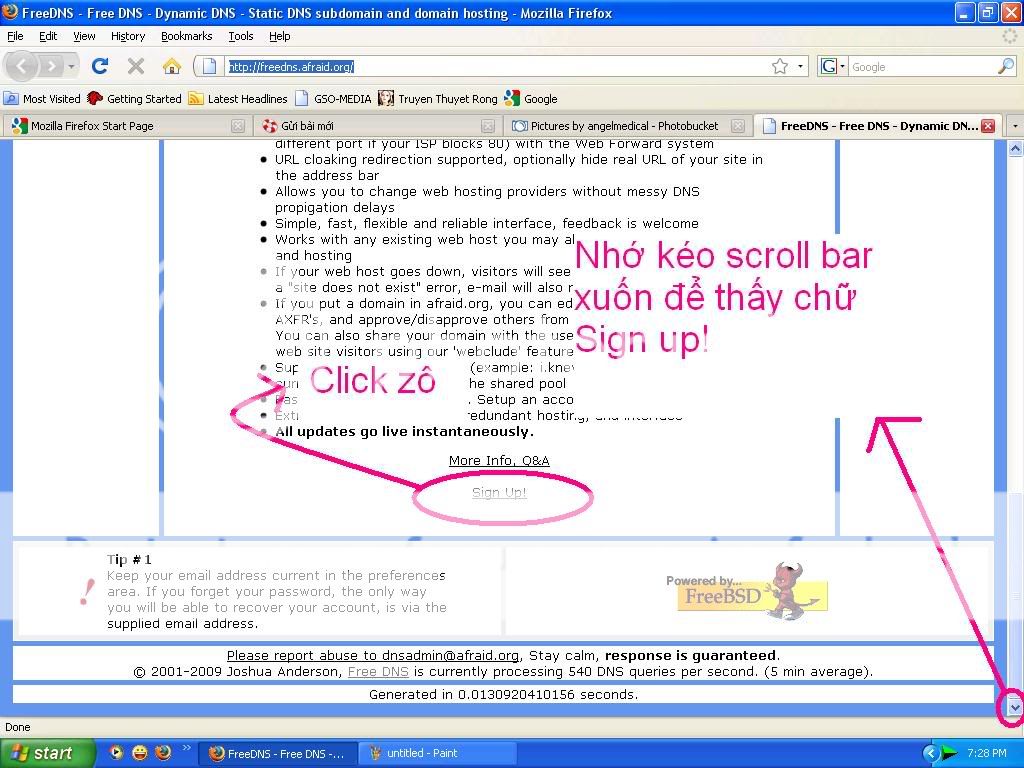Open the Tools menu
The height and width of the screenshot is (768, 1024).
[x=241, y=36]
